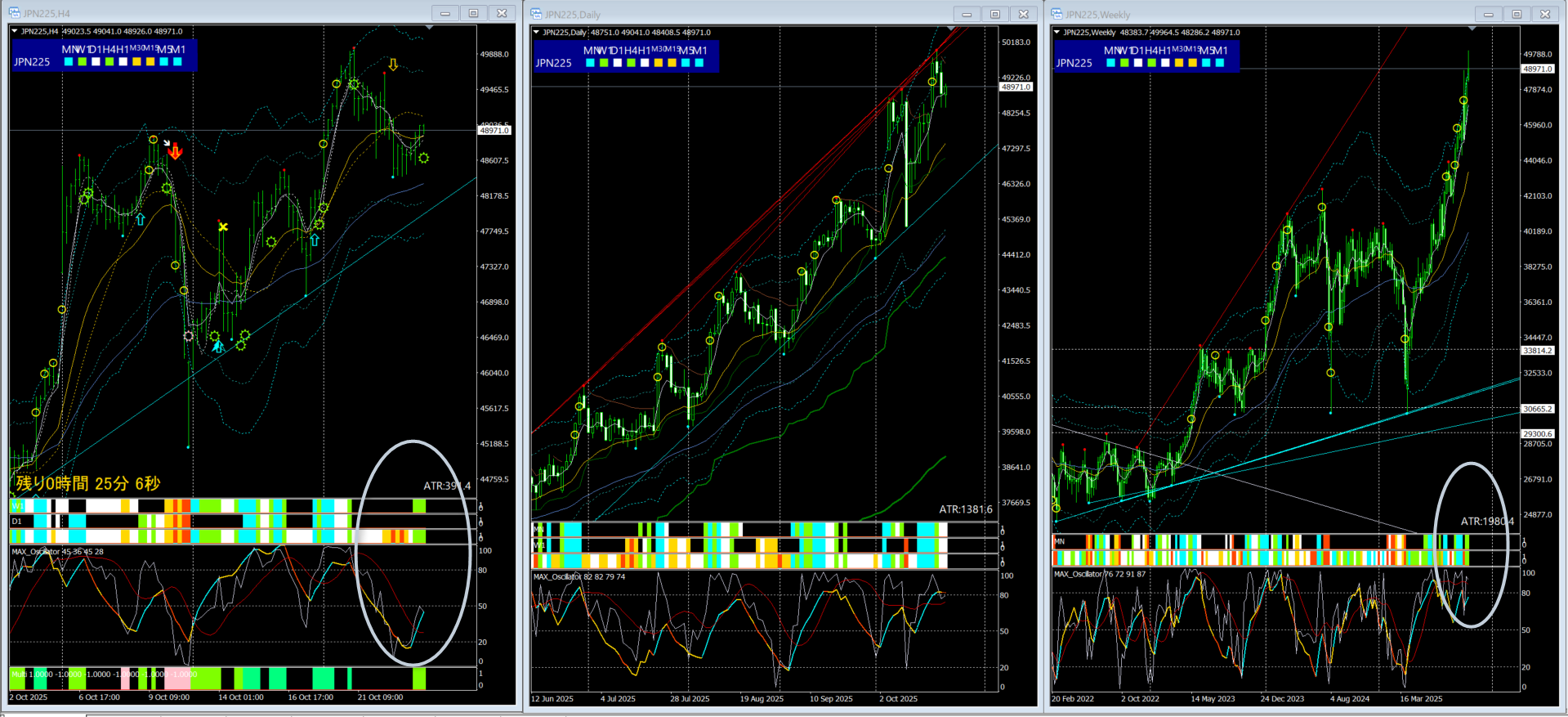
Task: Maximize the JPN225,H4 chart window
Action: pos(473,13)
